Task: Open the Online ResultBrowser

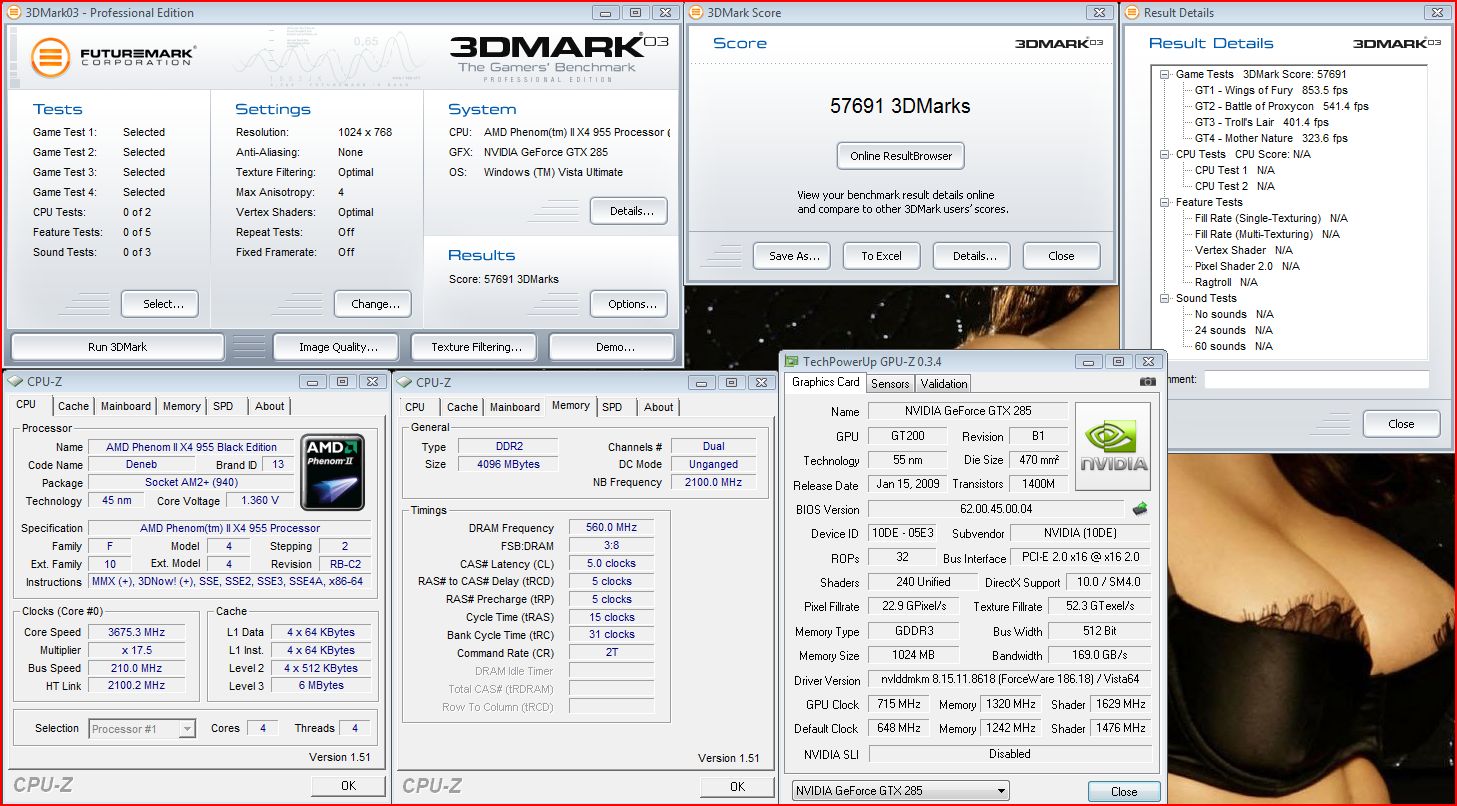Action: 901,156
